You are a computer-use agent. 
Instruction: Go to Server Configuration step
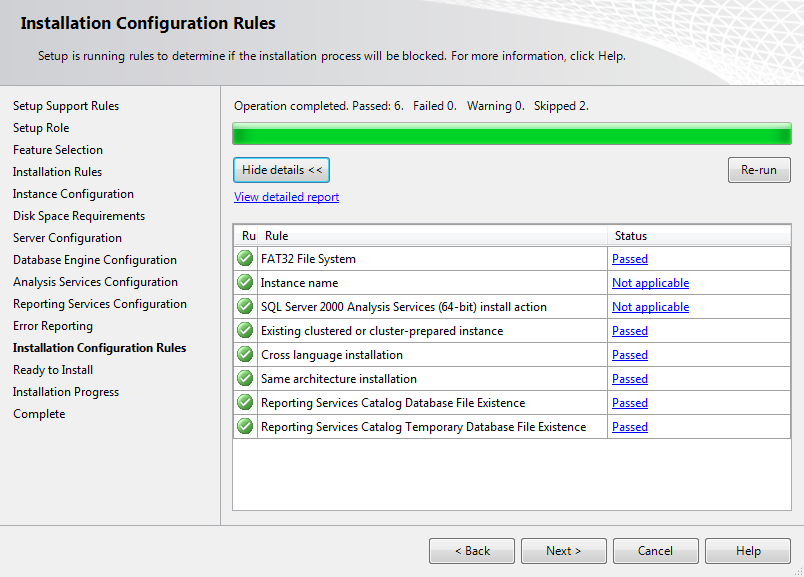[67, 238]
